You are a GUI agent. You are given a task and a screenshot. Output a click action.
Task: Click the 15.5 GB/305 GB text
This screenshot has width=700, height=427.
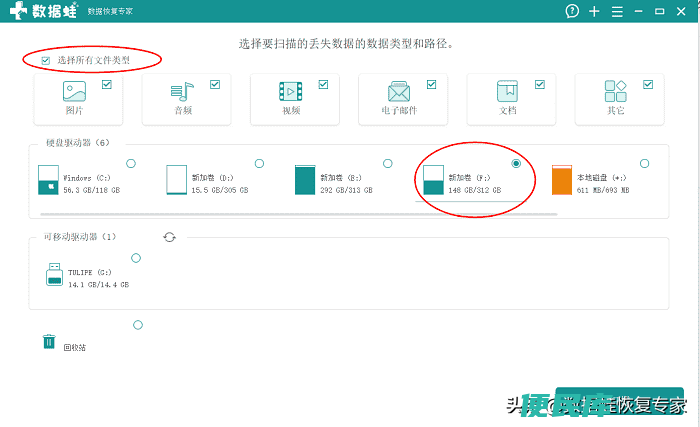[x=220, y=190]
